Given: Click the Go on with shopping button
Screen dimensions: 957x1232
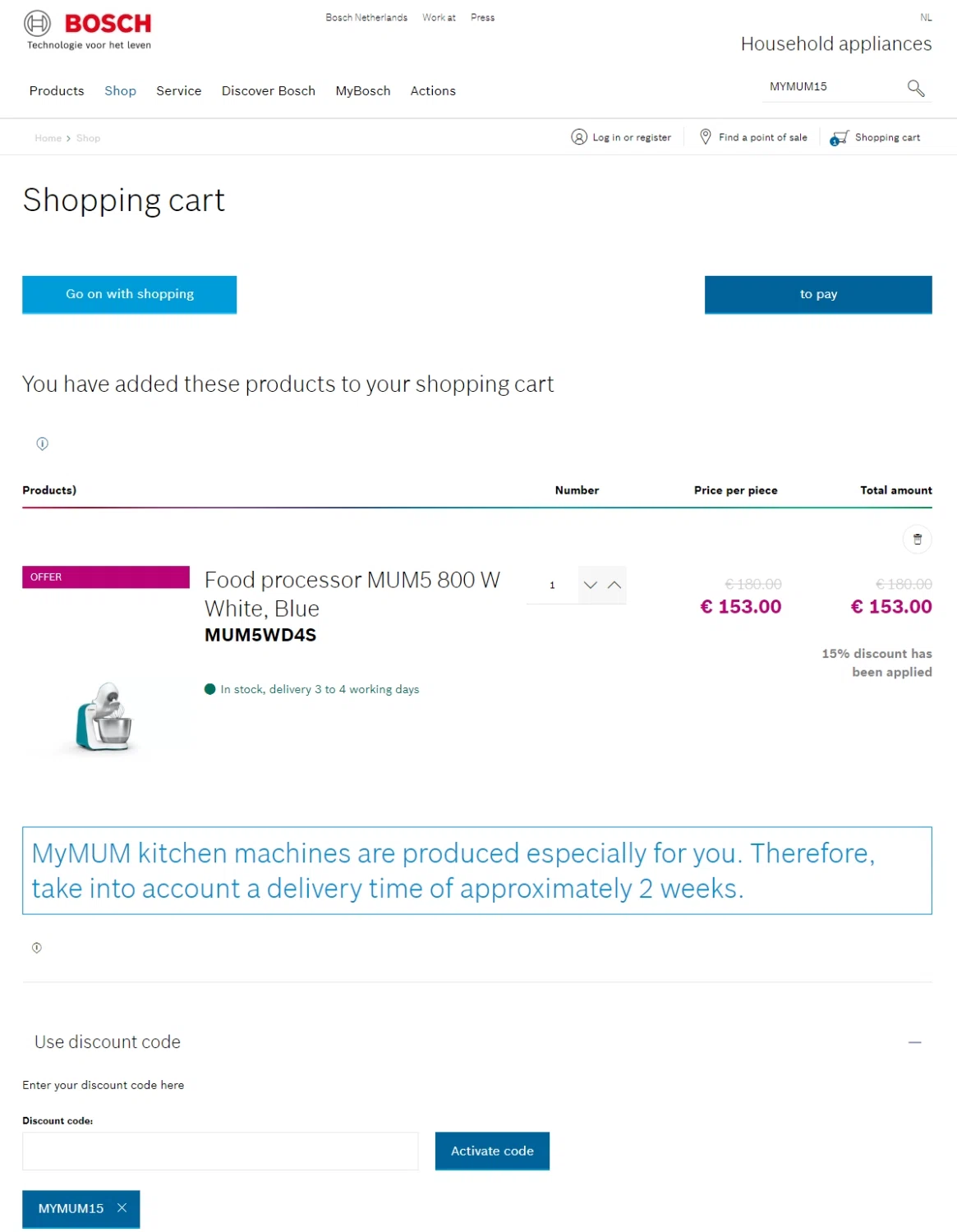Looking at the screenshot, I should click(x=130, y=294).
